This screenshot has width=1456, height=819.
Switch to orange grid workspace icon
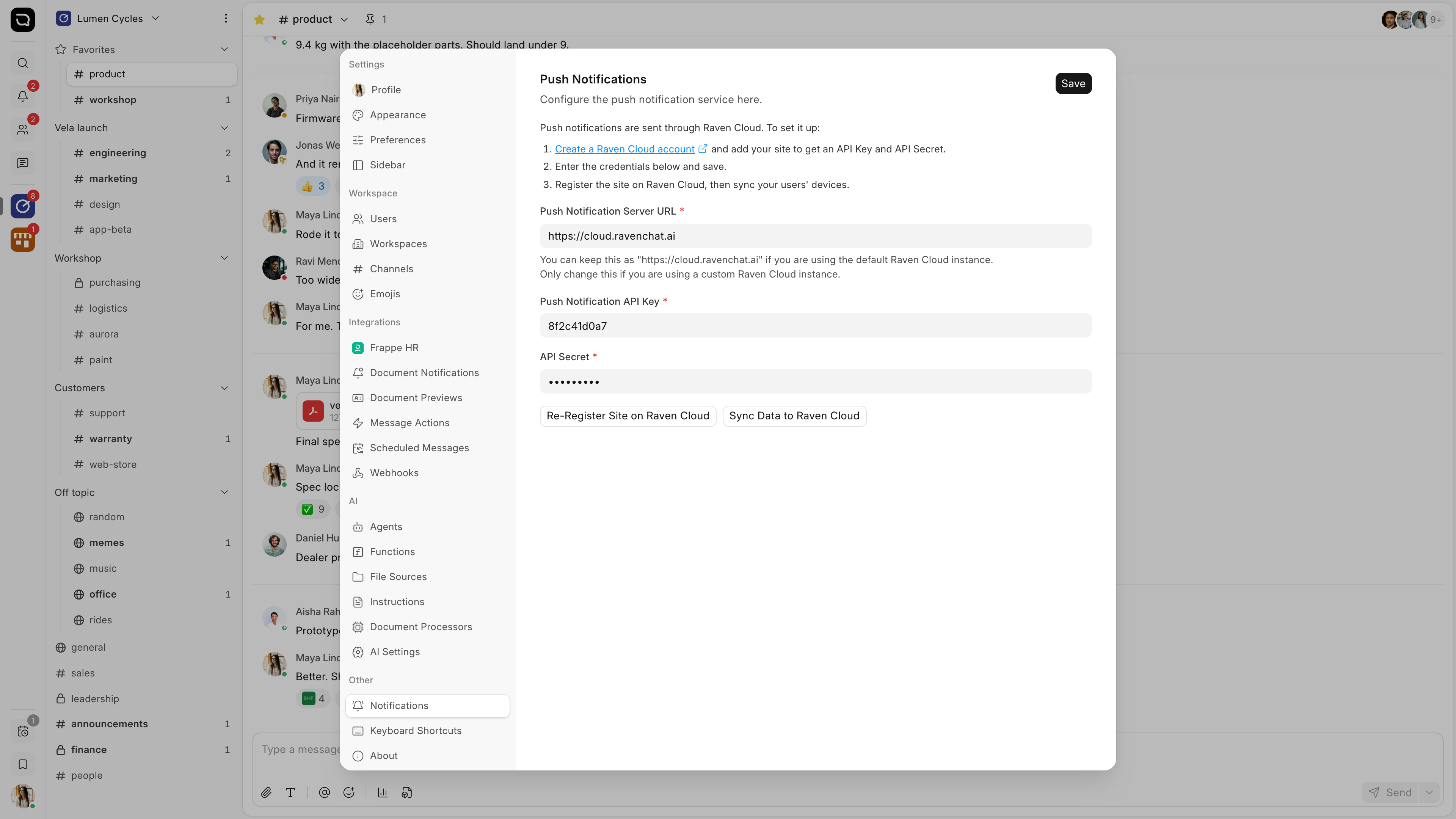click(23, 240)
